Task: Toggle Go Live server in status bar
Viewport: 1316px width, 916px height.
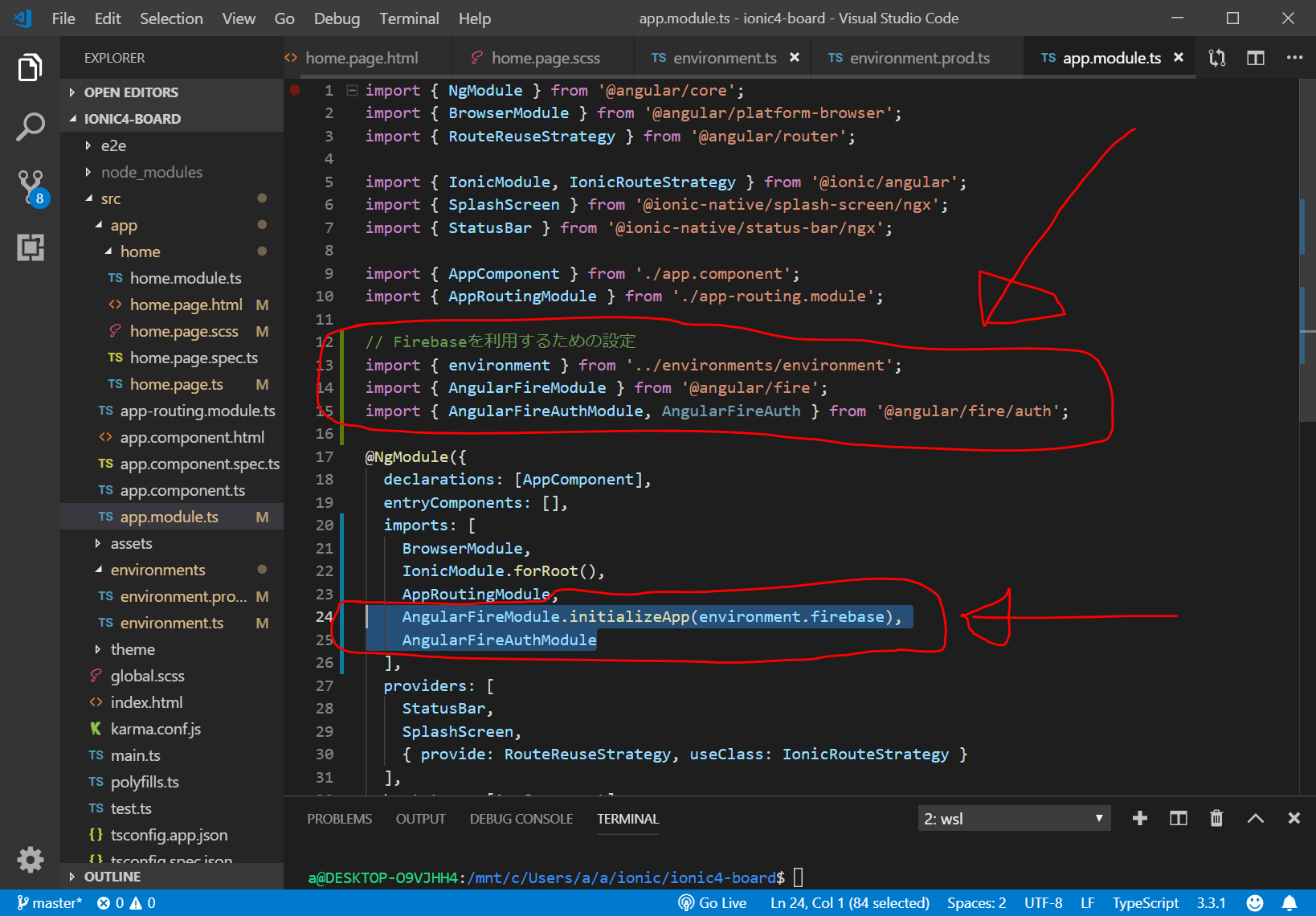Action: 712,903
